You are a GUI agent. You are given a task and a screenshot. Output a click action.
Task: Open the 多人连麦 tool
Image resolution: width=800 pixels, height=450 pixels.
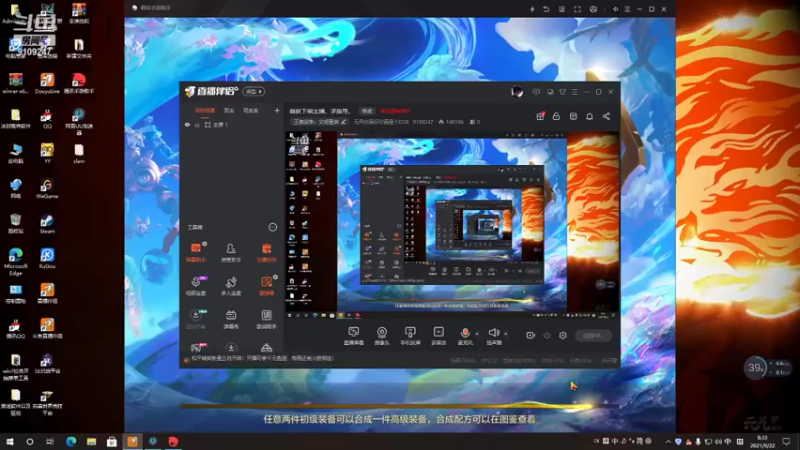click(x=231, y=286)
